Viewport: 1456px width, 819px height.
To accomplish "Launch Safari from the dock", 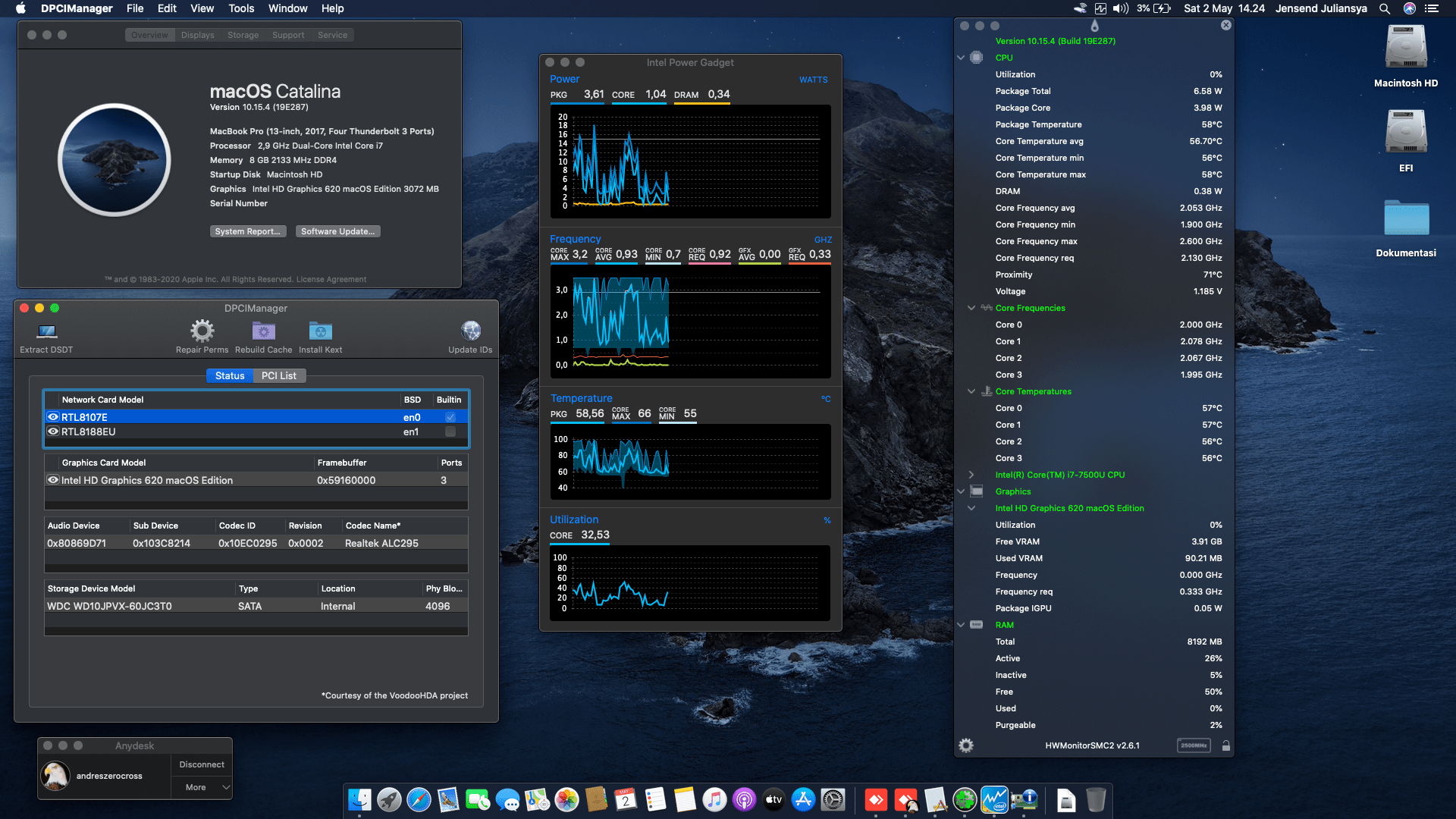I will pyautogui.click(x=419, y=799).
